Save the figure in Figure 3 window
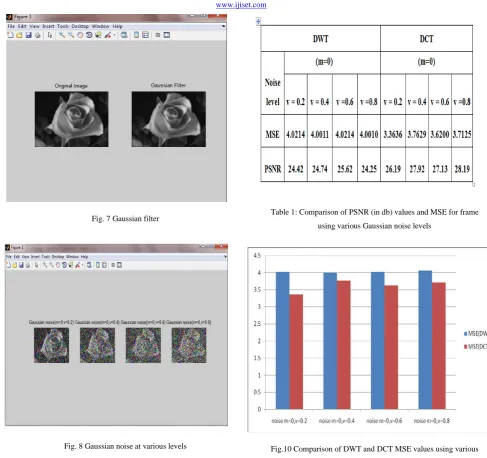Screen dimensions: 487x458 click(29, 35)
